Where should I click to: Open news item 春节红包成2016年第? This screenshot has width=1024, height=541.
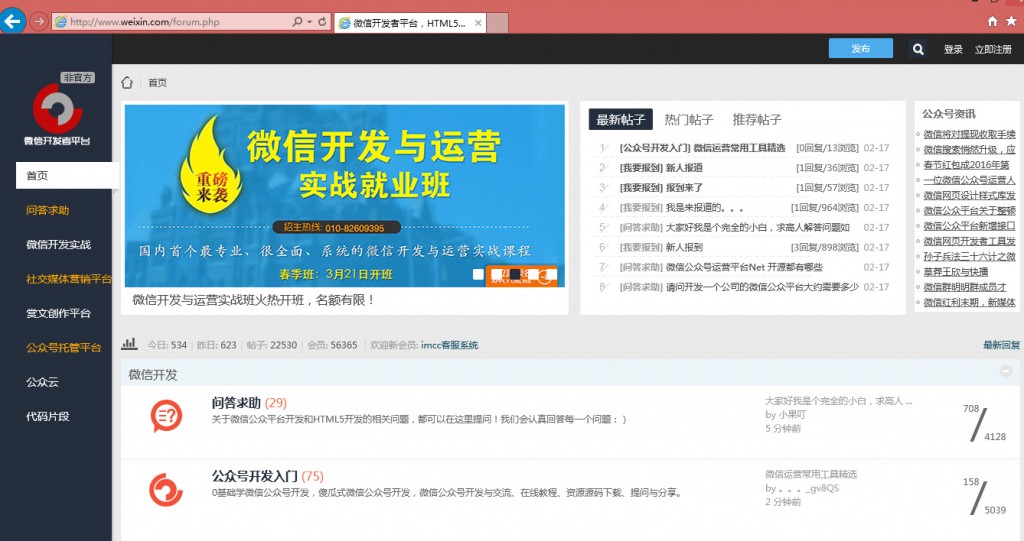pyautogui.click(x=966, y=165)
